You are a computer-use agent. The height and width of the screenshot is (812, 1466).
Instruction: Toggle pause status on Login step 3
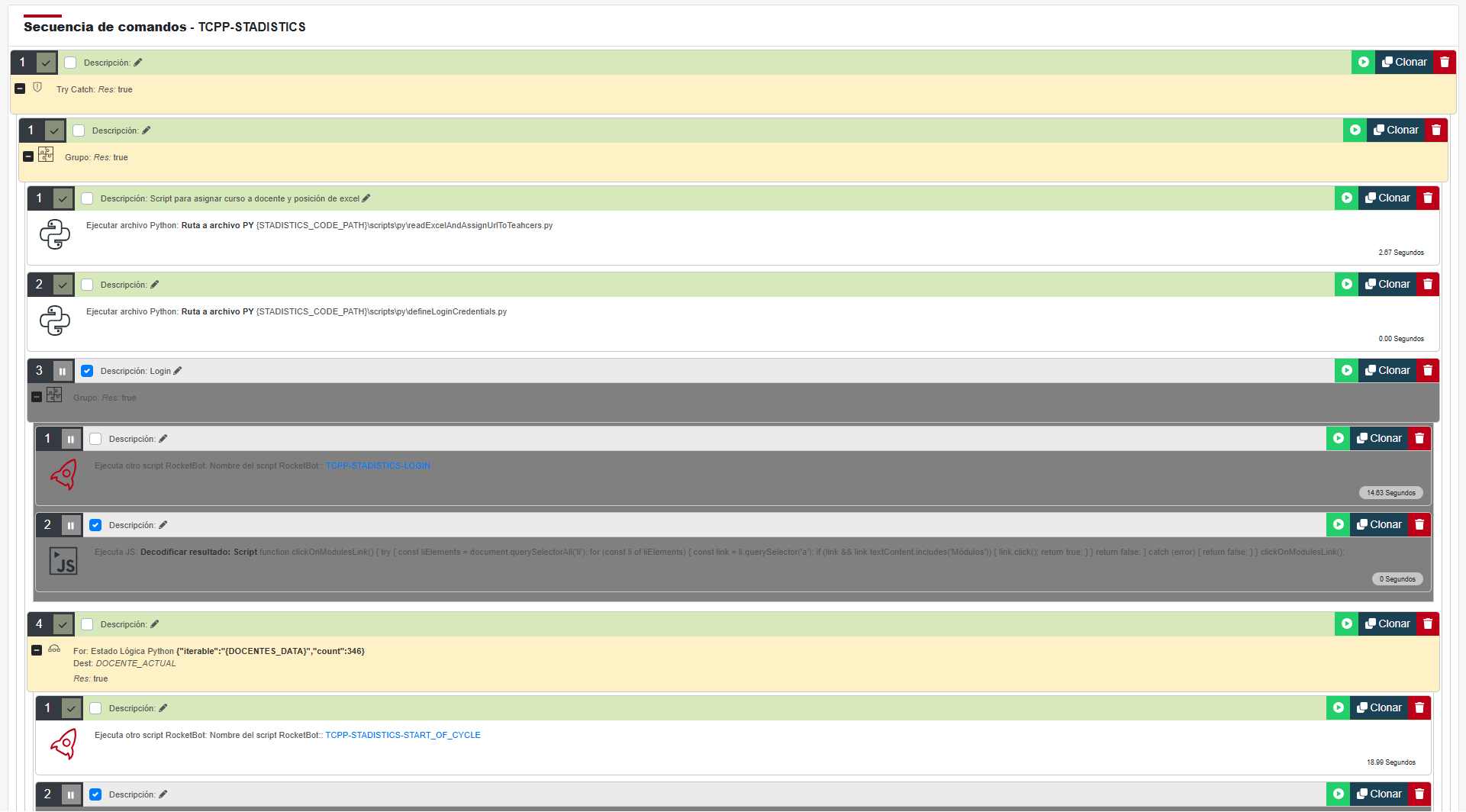click(63, 371)
